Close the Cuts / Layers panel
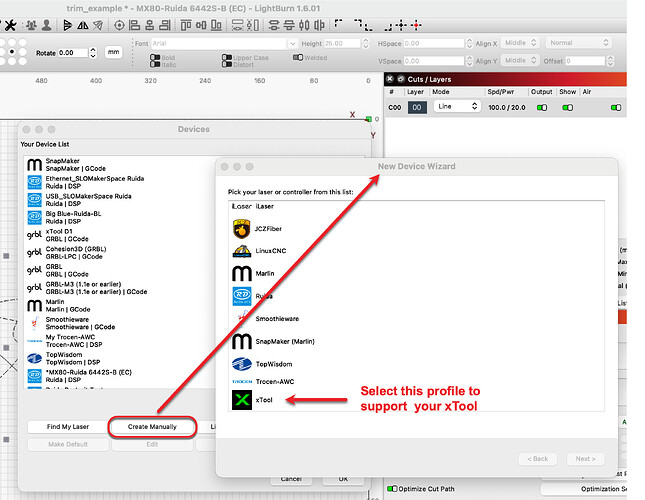This screenshot has width=645, height=500. [x=390, y=79]
